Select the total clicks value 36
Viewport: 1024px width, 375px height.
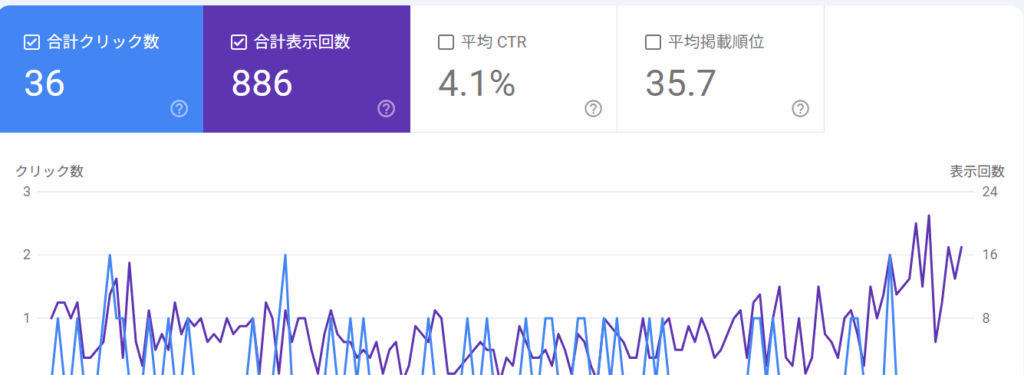[44, 83]
